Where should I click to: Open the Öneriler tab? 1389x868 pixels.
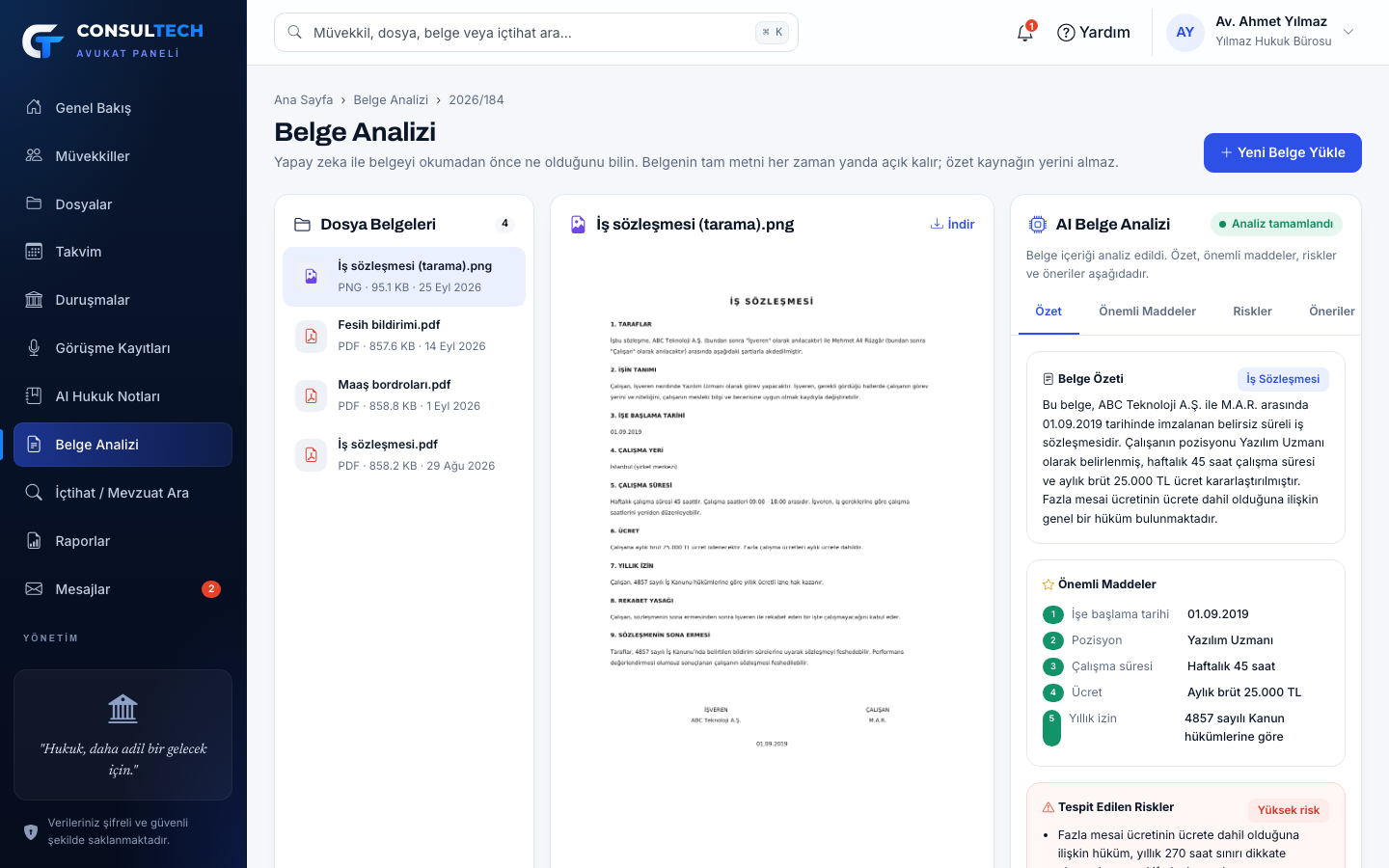point(1331,312)
